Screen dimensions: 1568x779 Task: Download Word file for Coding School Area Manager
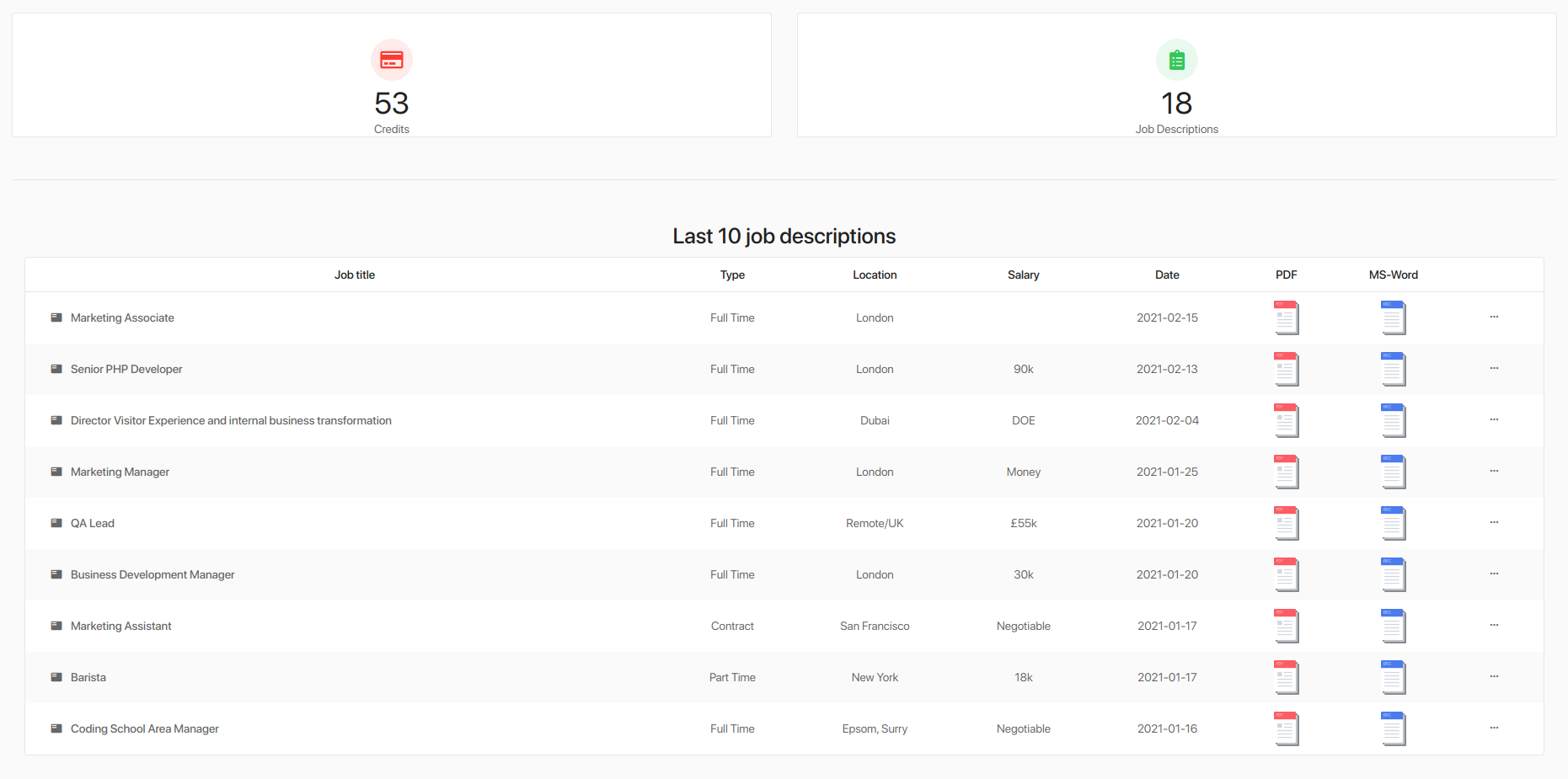tap(1393, 728)
